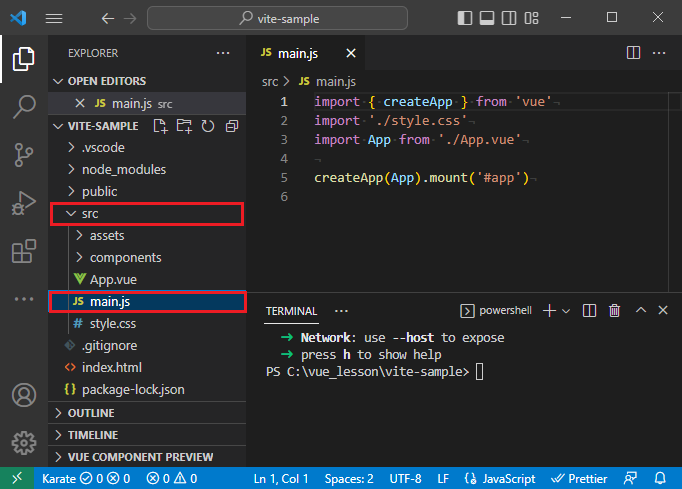This screenshot has width=682, height=489.
Task: Open the Explorer view in activity bar
Action: [x=23, y=59]
